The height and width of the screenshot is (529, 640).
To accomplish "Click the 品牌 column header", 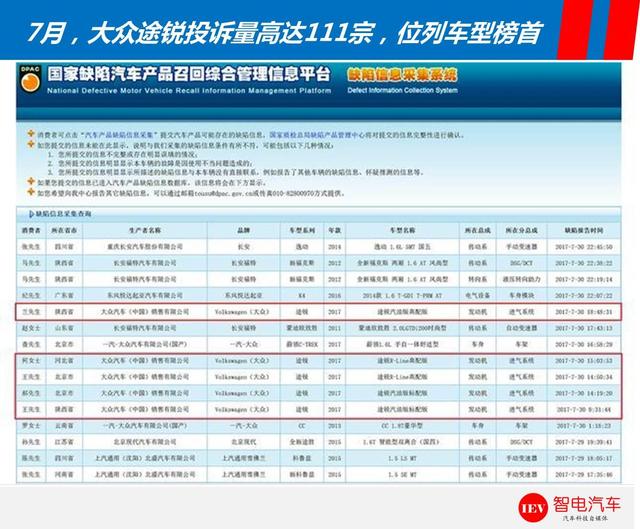I will 244,231.
